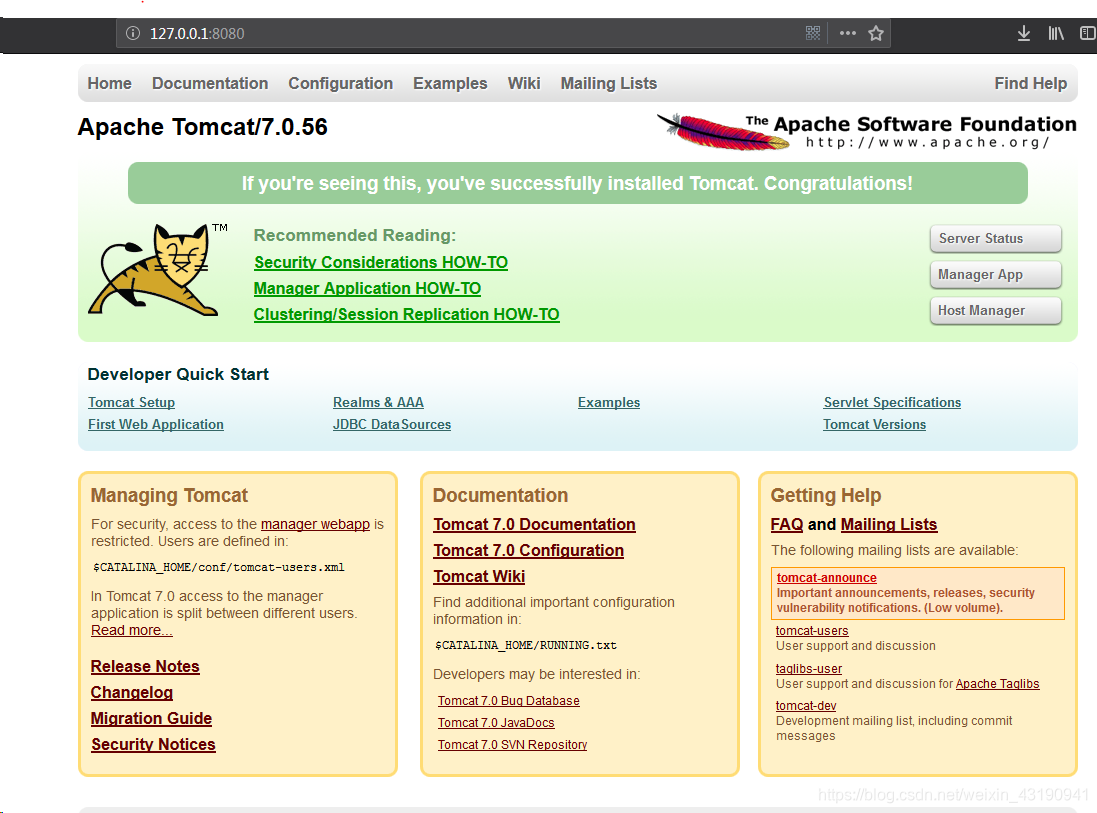Image resolution: width=1097 pixels, height=813 pixels.
Task: Open the Apache Taglibs link
Action: point(997,684)
